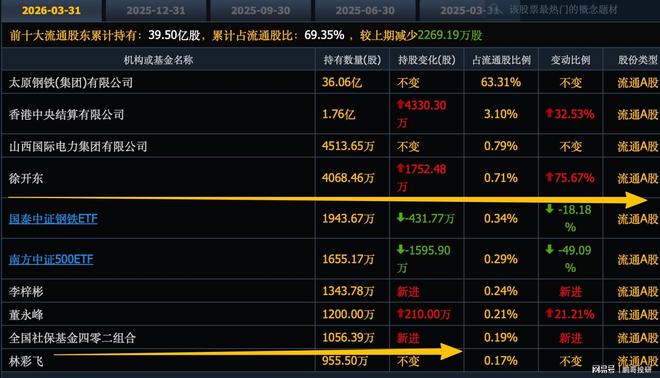The image size is (660, 378).
Task: Click the -431.77万 decrease value
Action: [426, 218]
